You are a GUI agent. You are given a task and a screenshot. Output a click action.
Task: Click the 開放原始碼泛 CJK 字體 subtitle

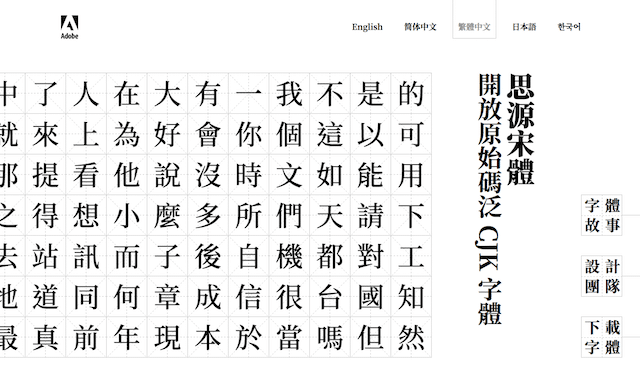coord(490,199)
